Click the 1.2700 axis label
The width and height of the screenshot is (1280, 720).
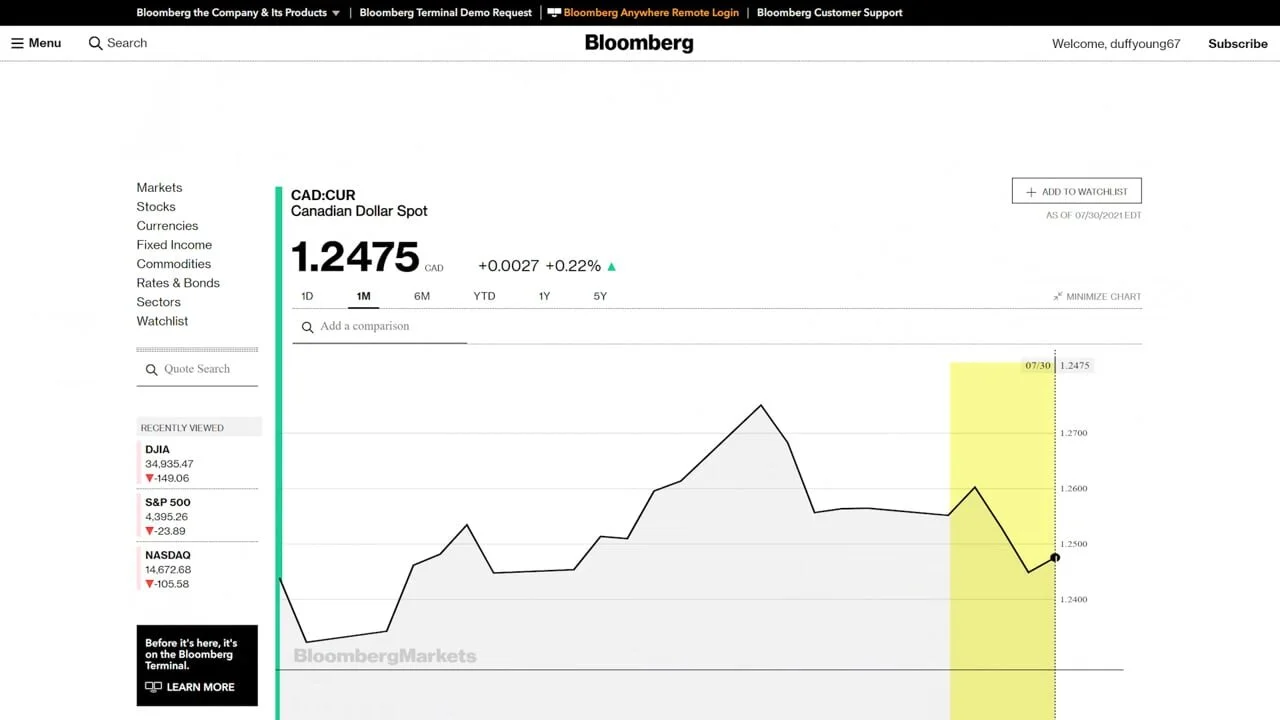(1074, 433)
